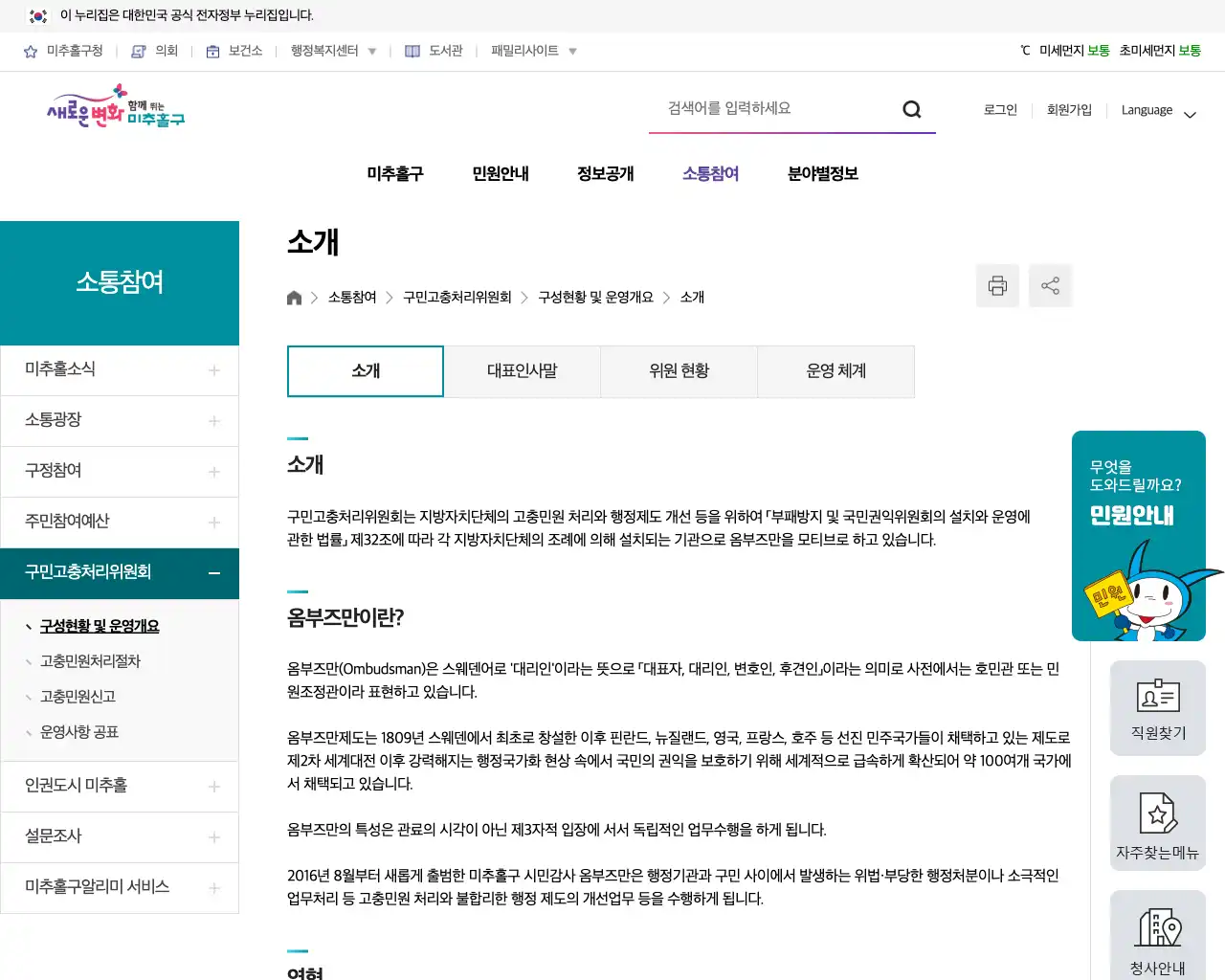This screenshot has height=980, width=1225.
Task: Switch to the 대표인사말 tab
Action: 522,371
